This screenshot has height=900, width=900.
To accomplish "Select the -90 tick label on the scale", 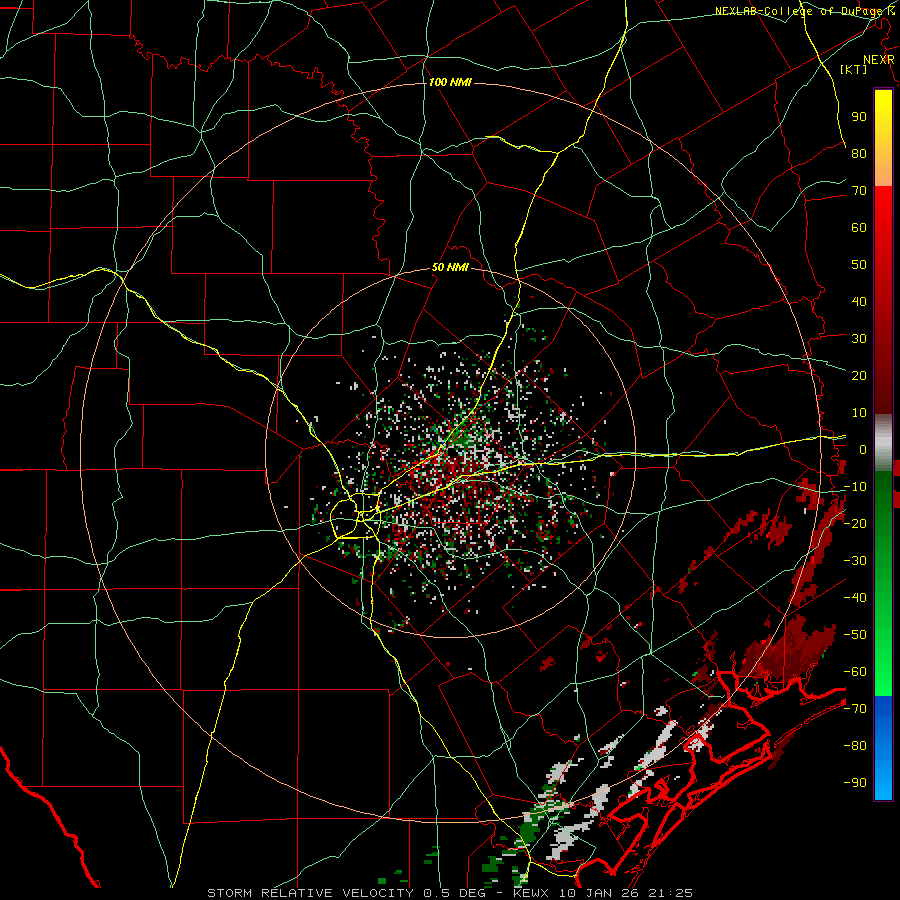I will [x=855, y=782].
